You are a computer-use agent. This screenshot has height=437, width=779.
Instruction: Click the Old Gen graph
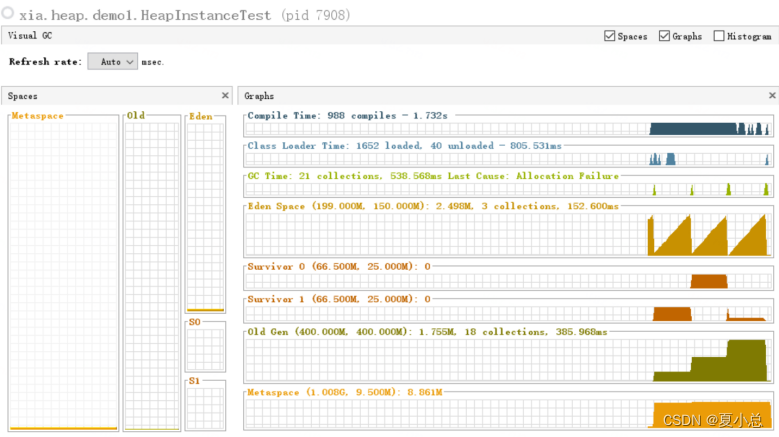point(508,360)
